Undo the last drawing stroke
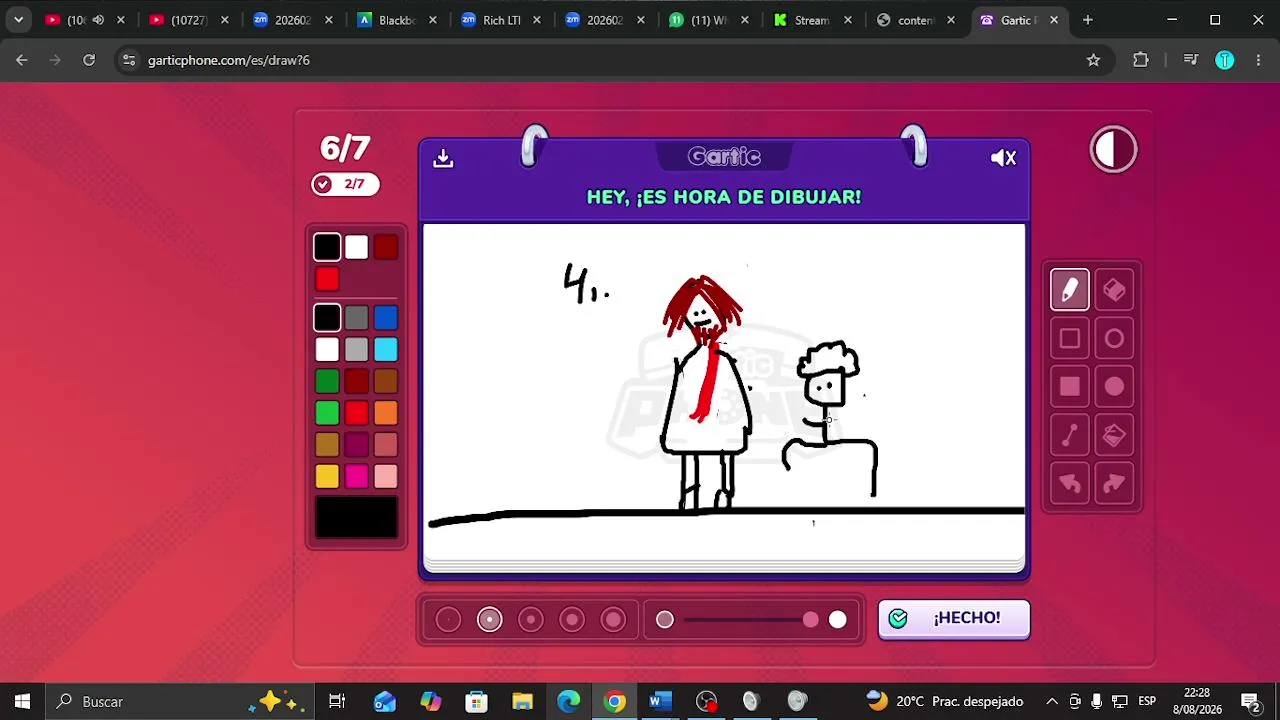The image size is (1280, 720). coord(1069,484)
